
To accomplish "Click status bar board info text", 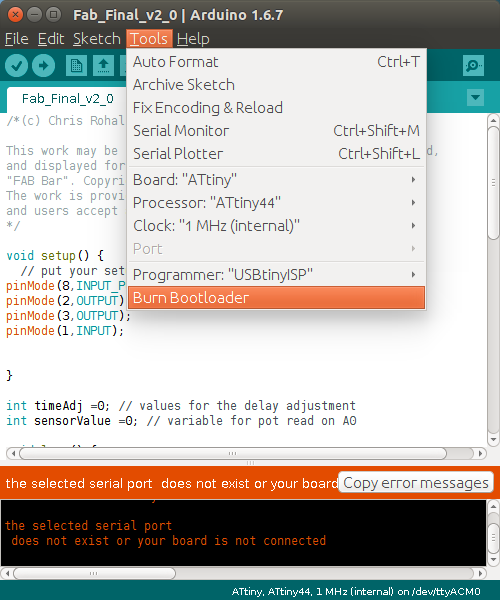I will pyautogui.click(x=356, y=592).
